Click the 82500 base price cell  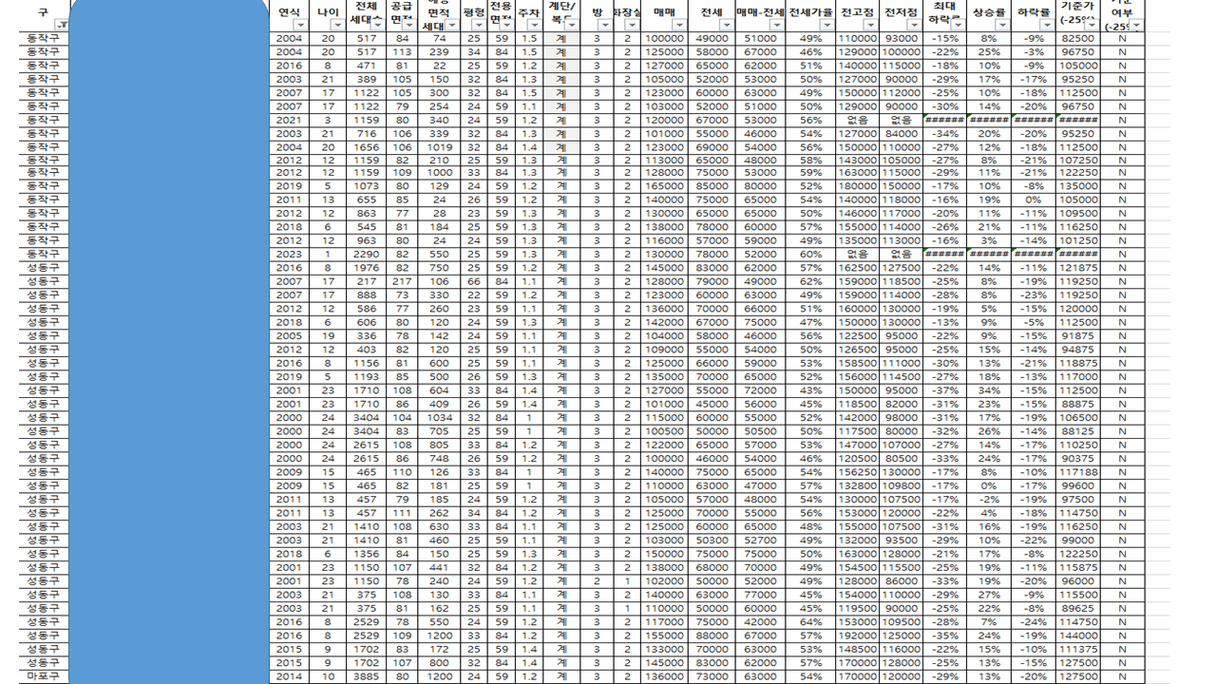point(1076,37)
